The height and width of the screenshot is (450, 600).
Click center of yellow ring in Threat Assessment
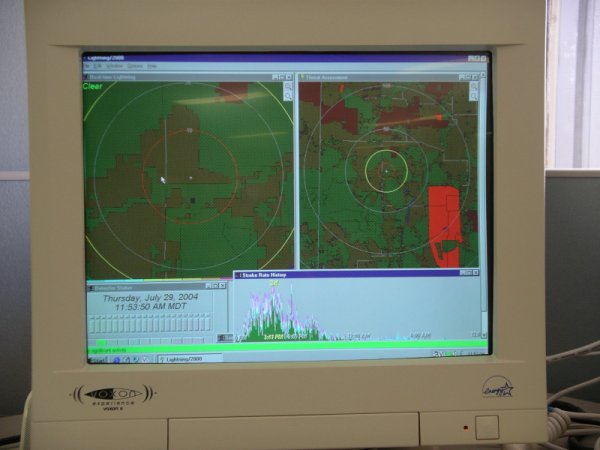tap(385, 171)
